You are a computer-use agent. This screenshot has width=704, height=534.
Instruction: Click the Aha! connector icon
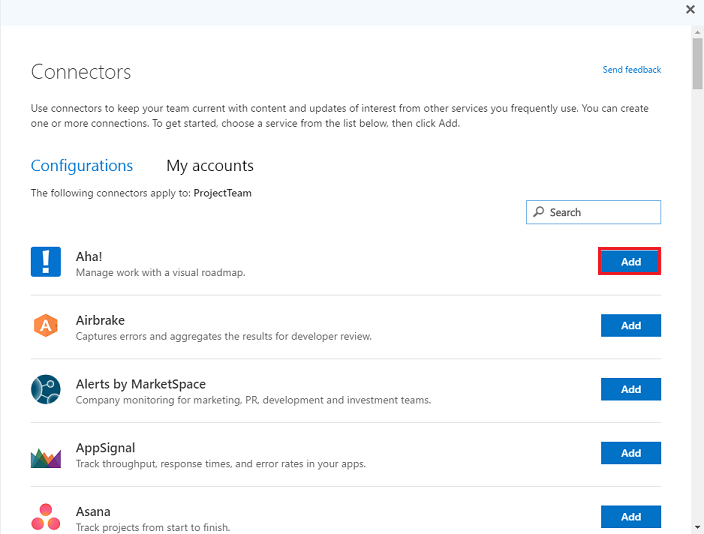[x=46, y=262]
